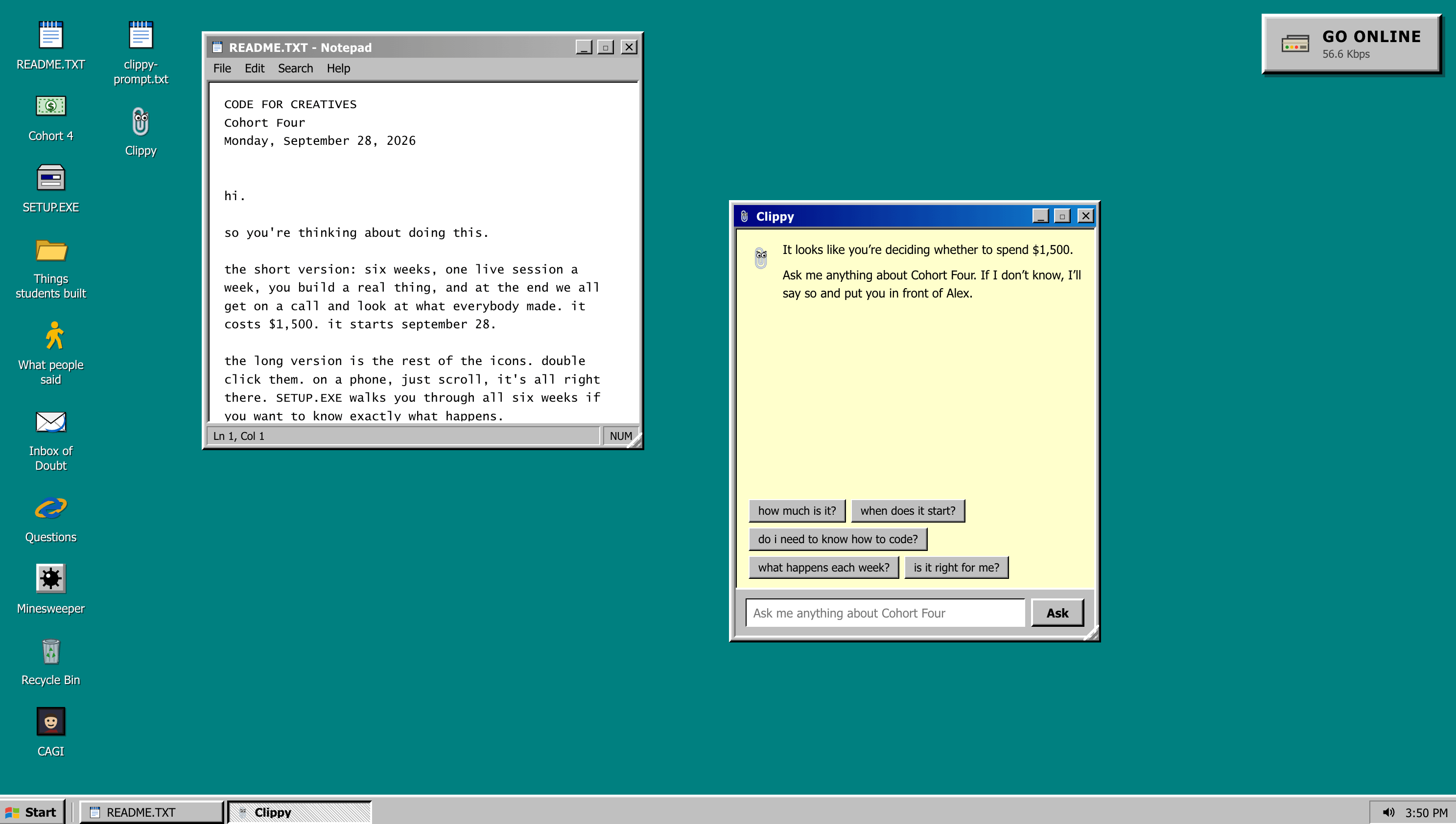
Task: Click the Clippy character in the chat
Action: [761, 257]
